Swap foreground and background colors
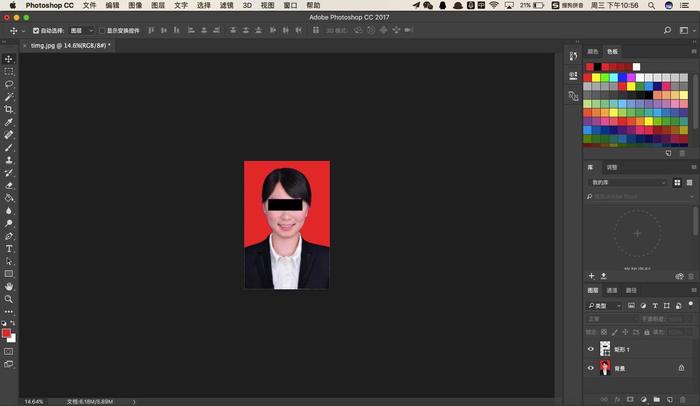The height and width of the screenshot is (406, 700). 12,322
